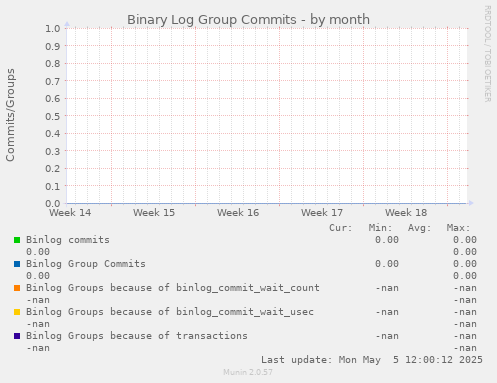
Task: Click the Week 16 axis label
Action: coord(238,213)
